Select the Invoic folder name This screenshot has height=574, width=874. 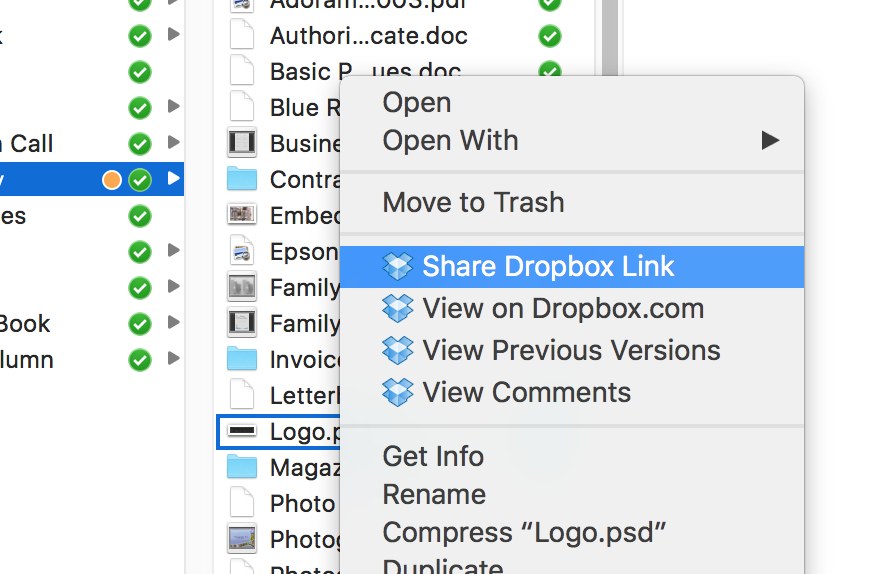pos(305,360)
